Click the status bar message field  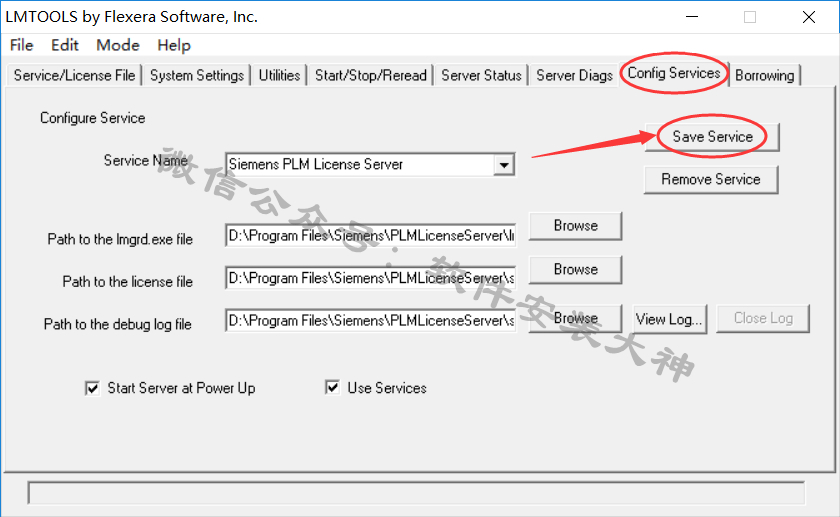coord(416,493)
